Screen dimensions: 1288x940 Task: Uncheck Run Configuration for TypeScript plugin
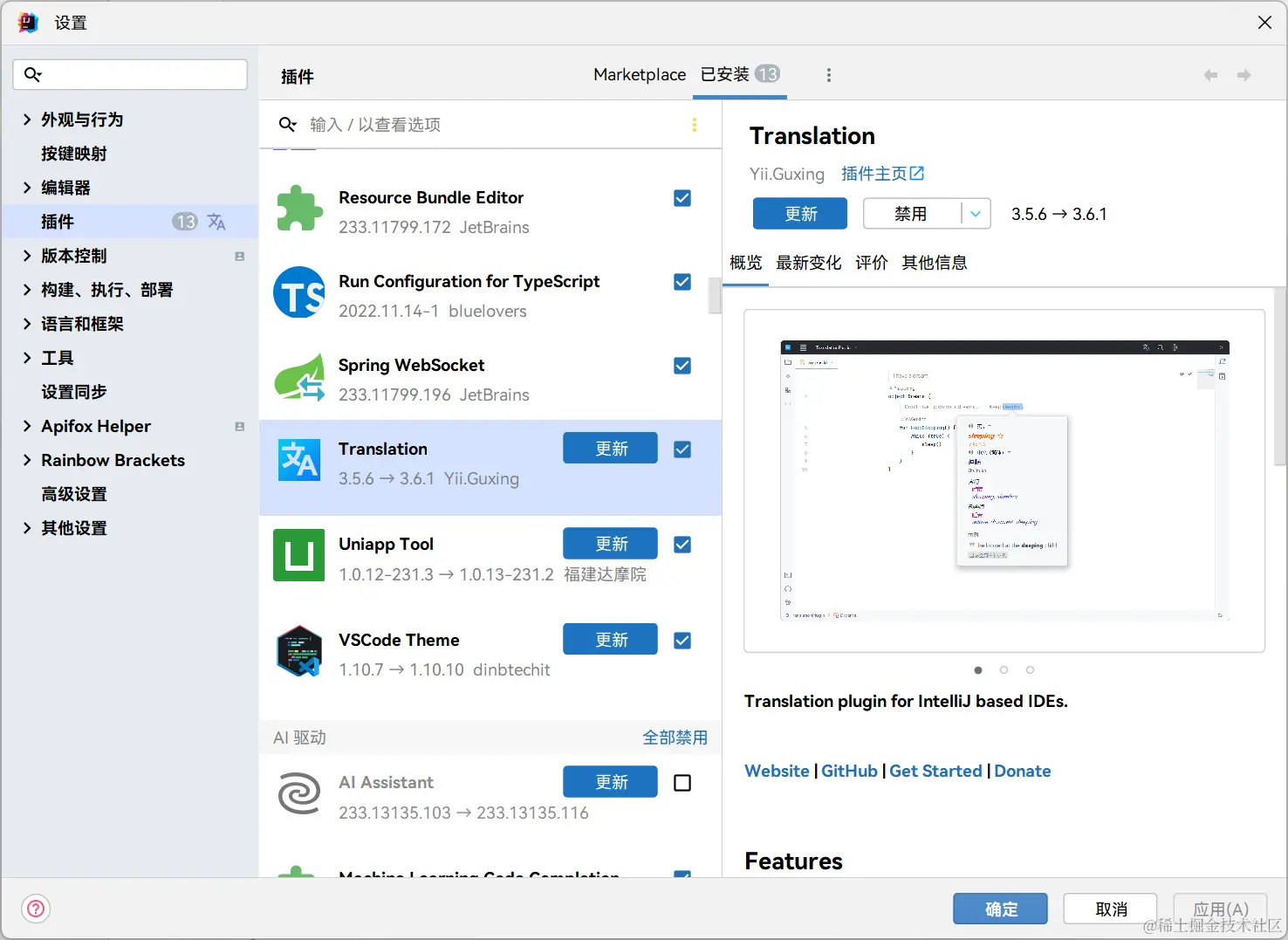tap(682, 282)
